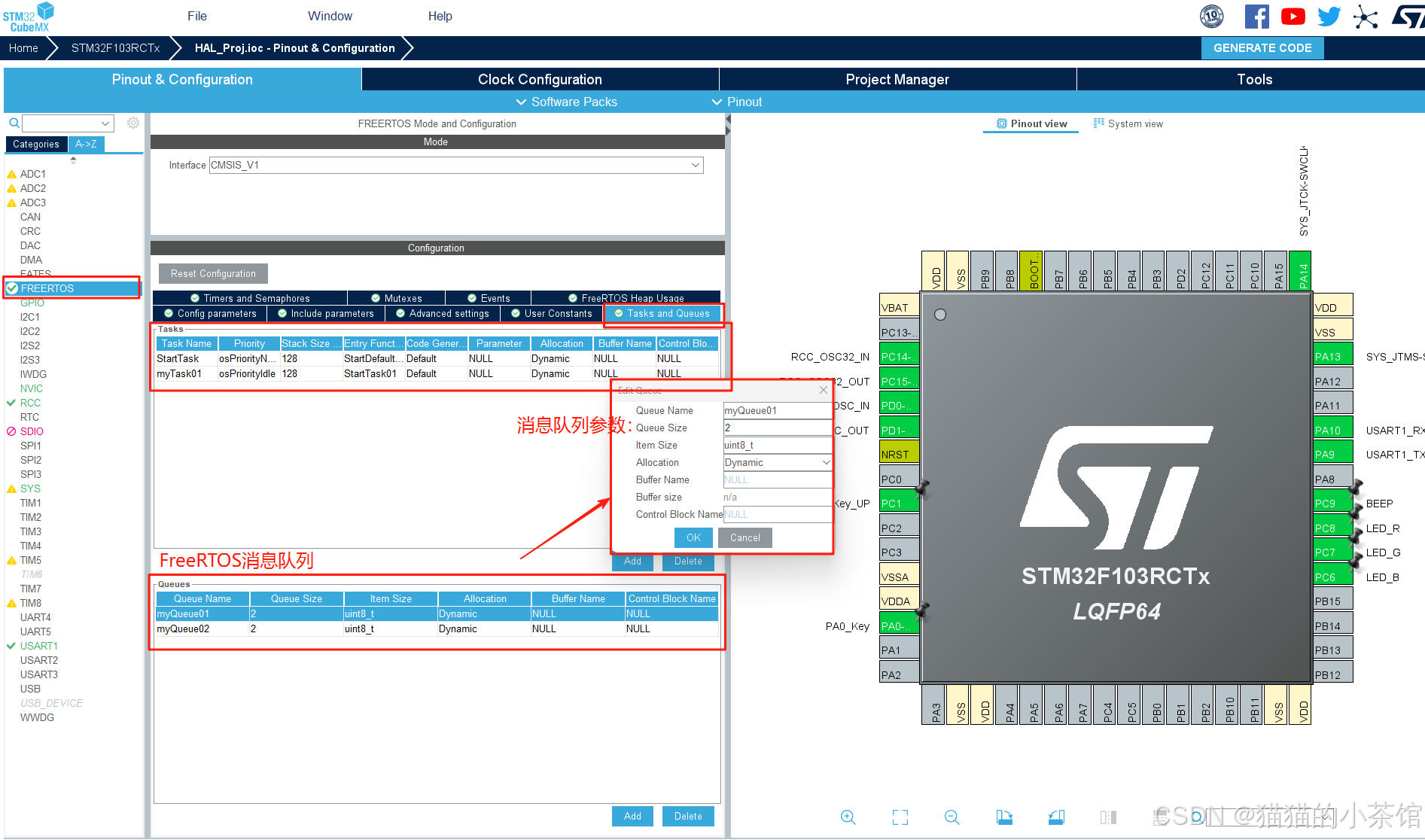Click the search magnifier icon in categories panel
The image size is (1425, 840).
tap(14, 123)
